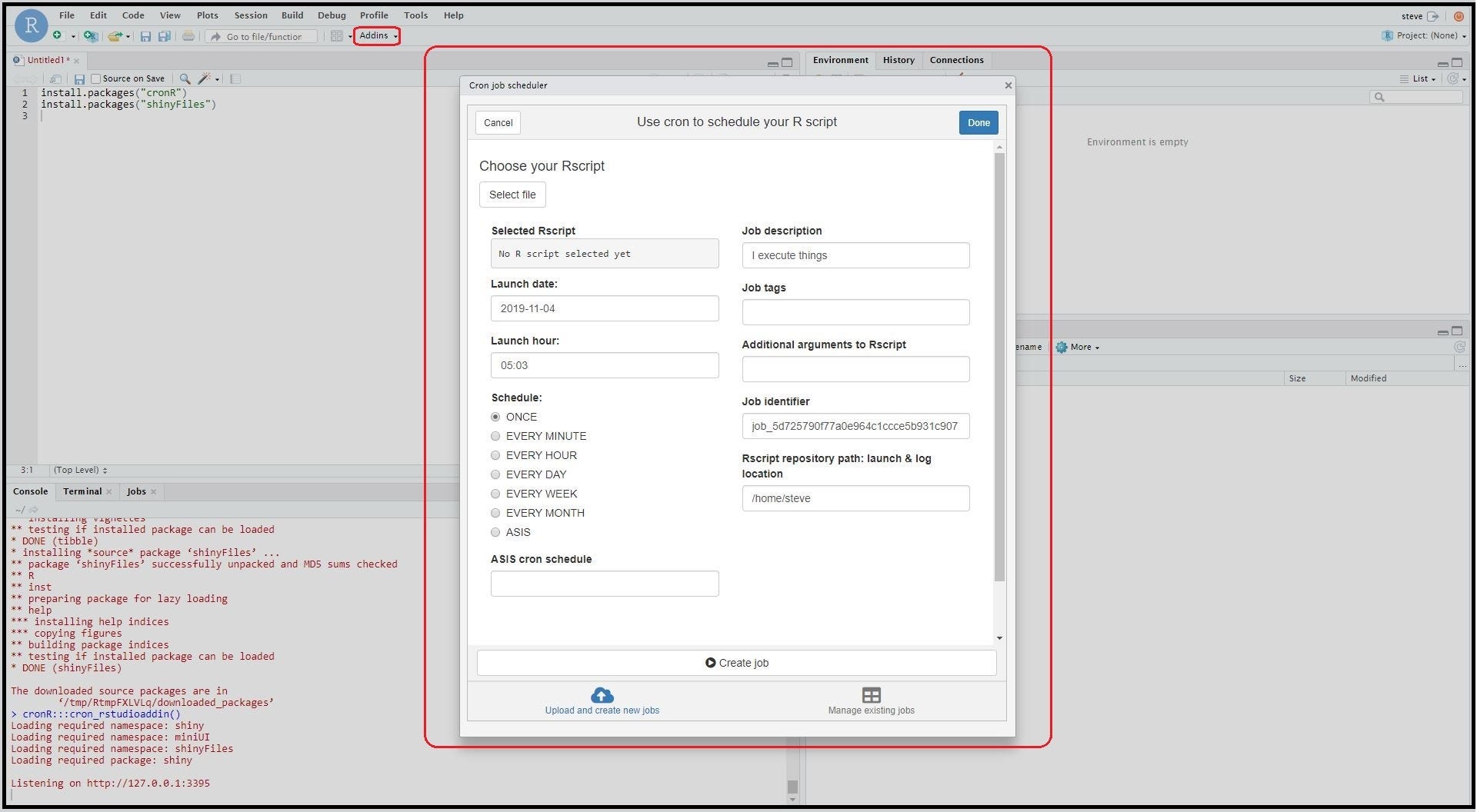The width and height of the screenshot is (1477, 812).
Task: Click the Launch date field
Action: [x=605, y=308]
